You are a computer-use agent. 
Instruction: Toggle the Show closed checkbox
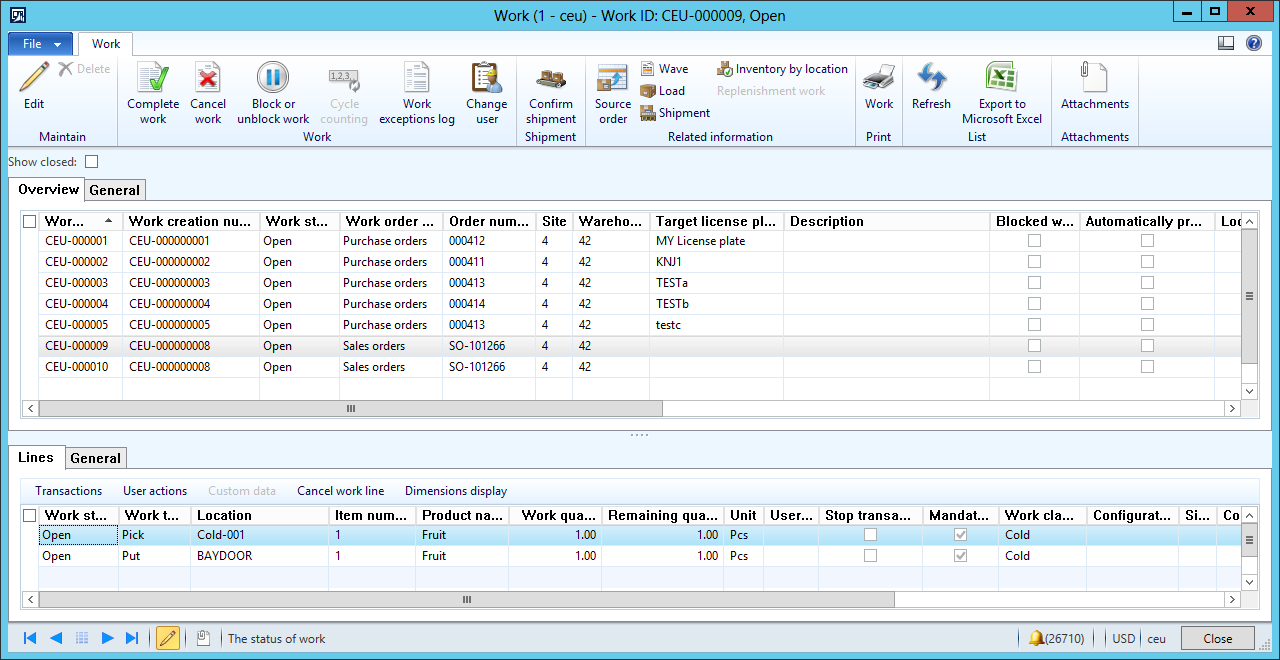(92, 161)
